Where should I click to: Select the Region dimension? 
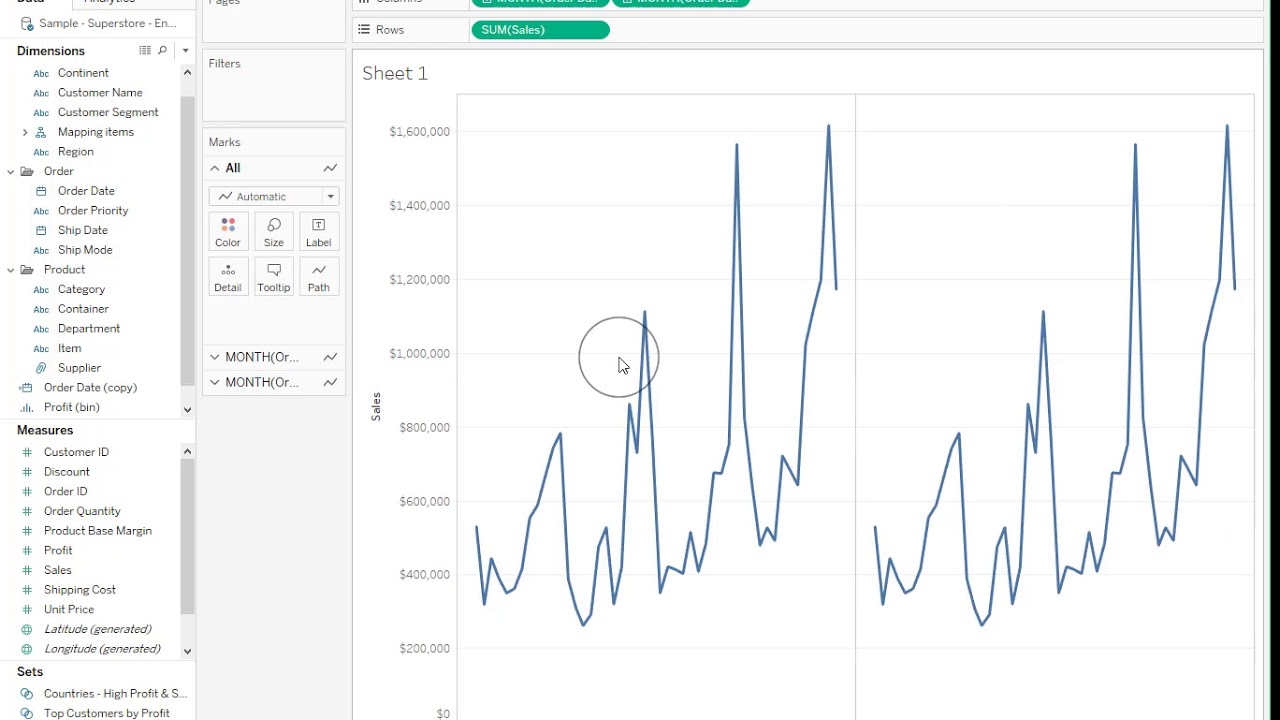pos(76,152)
